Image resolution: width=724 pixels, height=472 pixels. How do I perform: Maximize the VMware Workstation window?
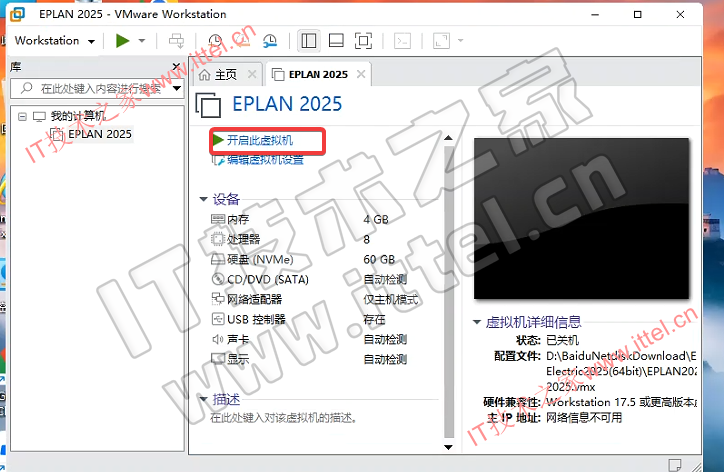638,14
